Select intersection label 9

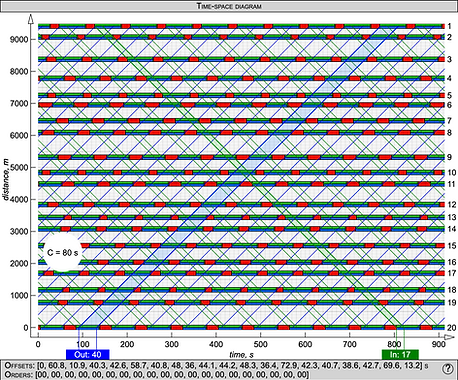tap(449, 157)
